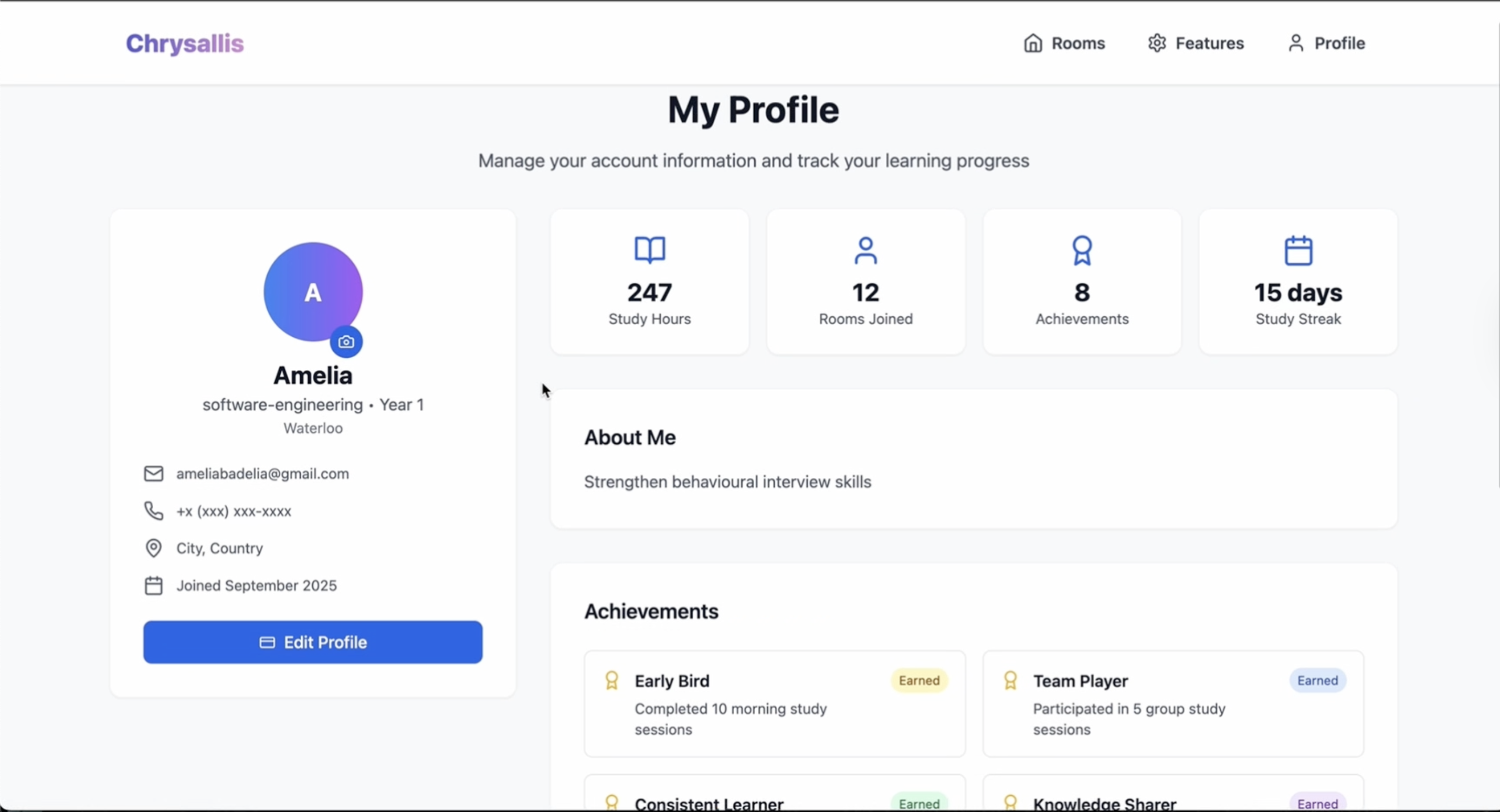The height and width of the screenshot is (812, 1500).
Task: Click the gradient avatar circle with letter A
Action: tap(309, 288)
